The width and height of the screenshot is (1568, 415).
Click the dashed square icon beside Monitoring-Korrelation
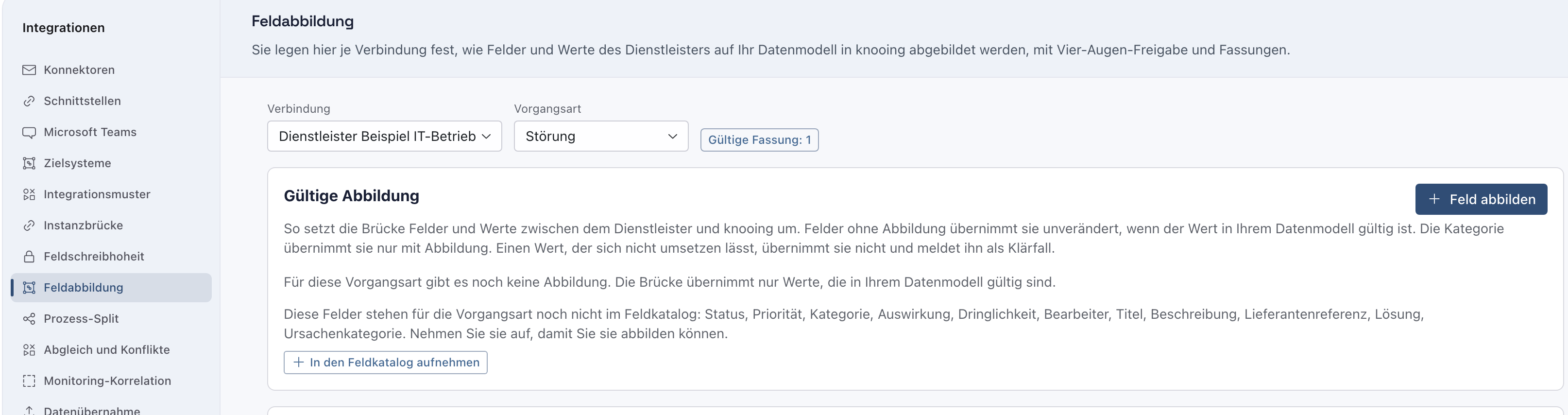(x=29, y=380)
